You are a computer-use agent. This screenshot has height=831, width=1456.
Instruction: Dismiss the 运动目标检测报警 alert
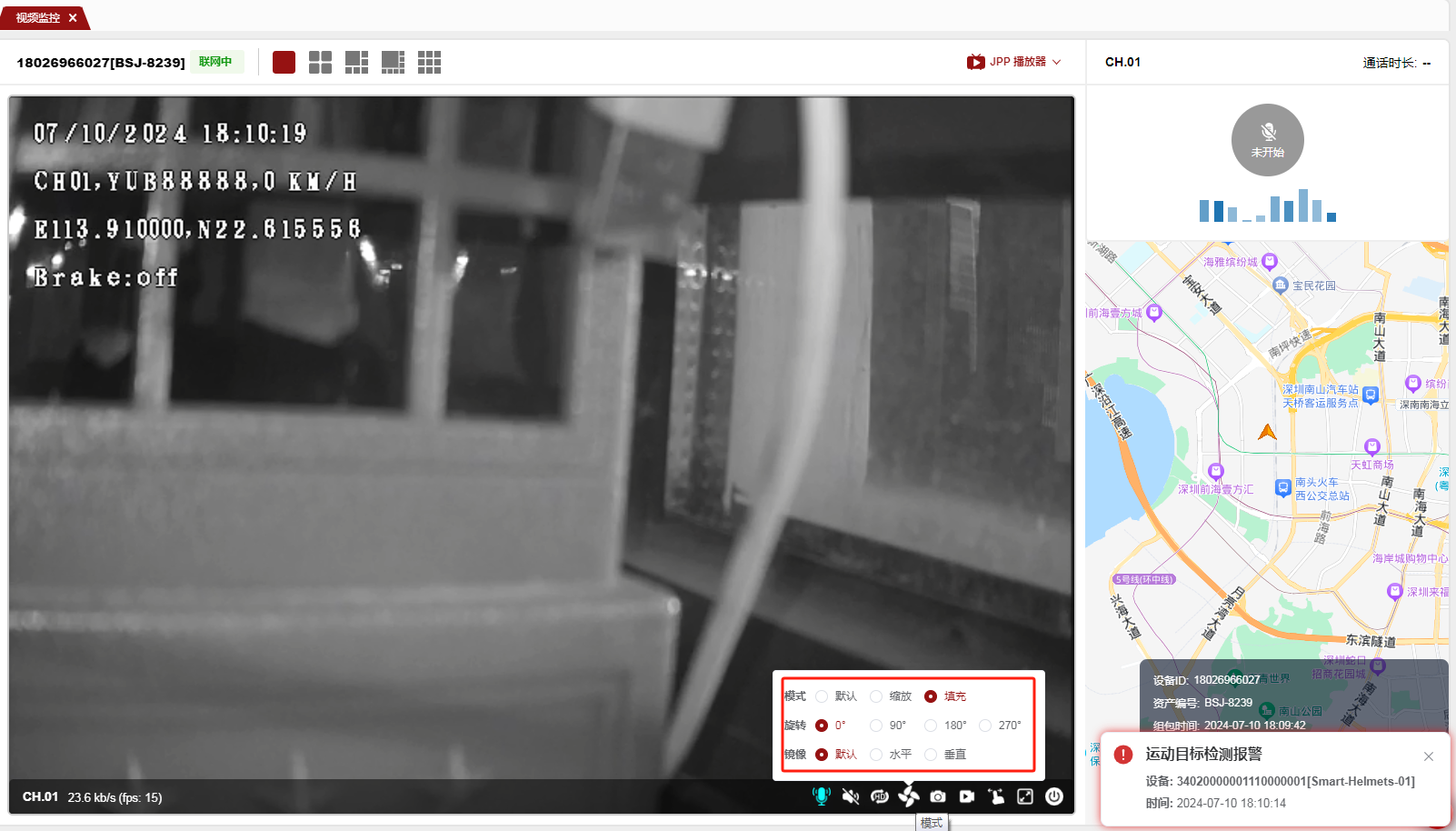[x=1428, y=756]
